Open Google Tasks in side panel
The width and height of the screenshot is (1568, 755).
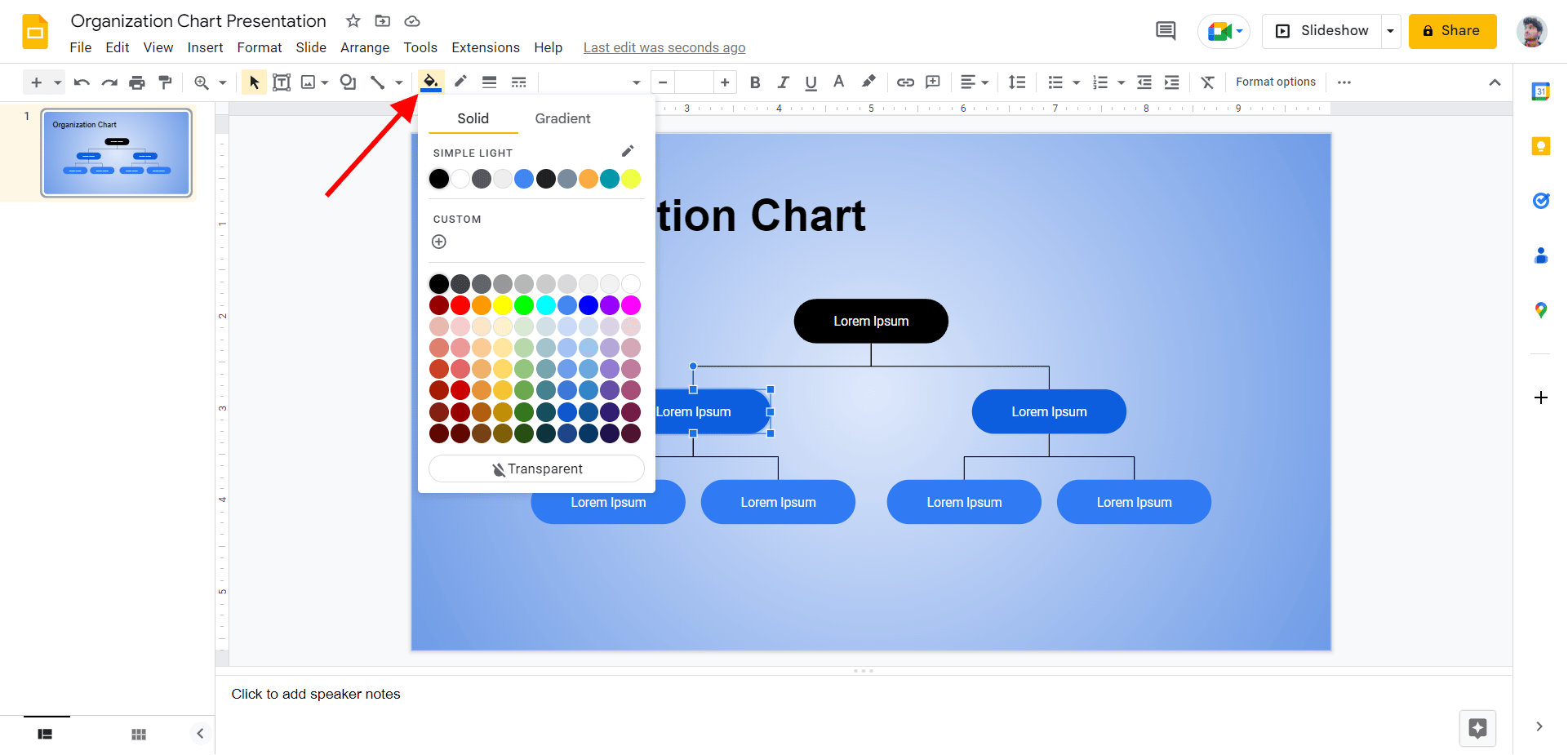coord(1541,201)
